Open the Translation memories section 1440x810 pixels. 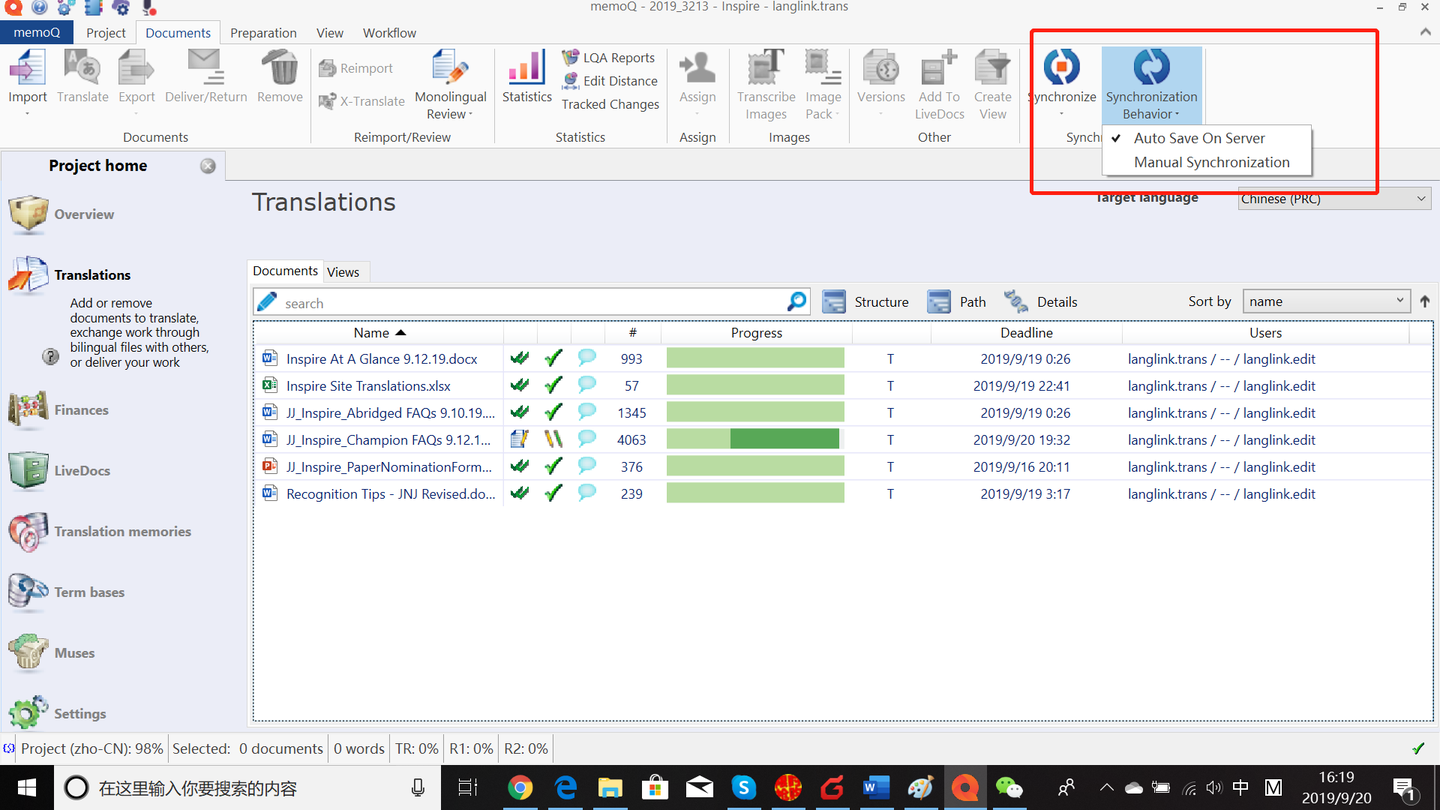[122, 532]
